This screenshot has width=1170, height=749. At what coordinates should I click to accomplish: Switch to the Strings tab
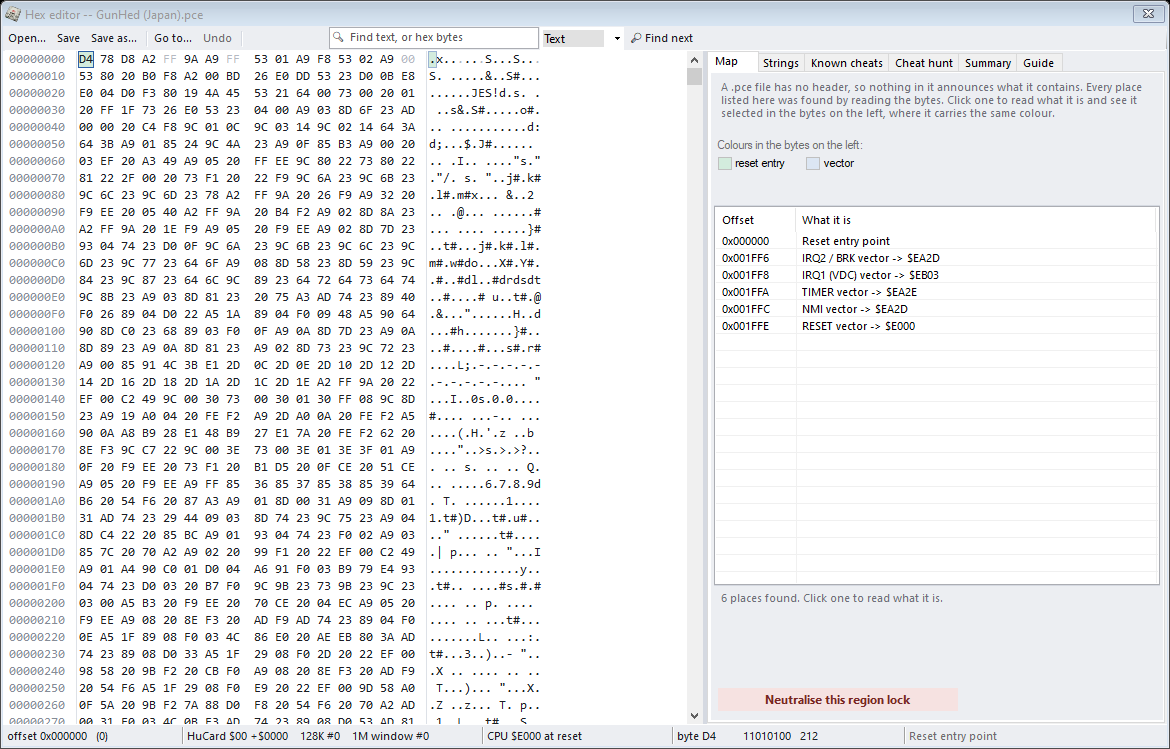coord(780,63)
